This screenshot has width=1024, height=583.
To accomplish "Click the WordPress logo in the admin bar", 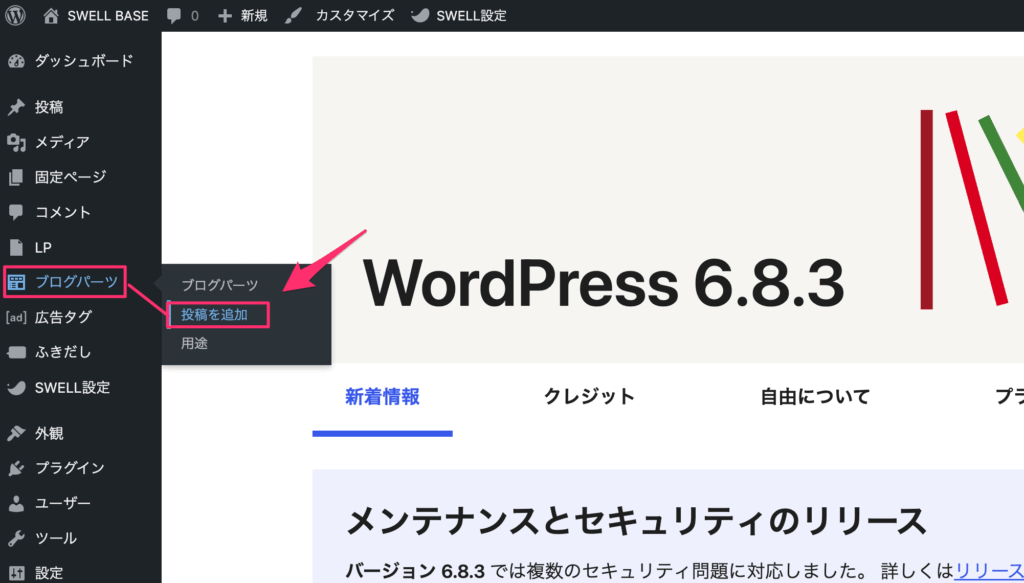I will 14,15.
